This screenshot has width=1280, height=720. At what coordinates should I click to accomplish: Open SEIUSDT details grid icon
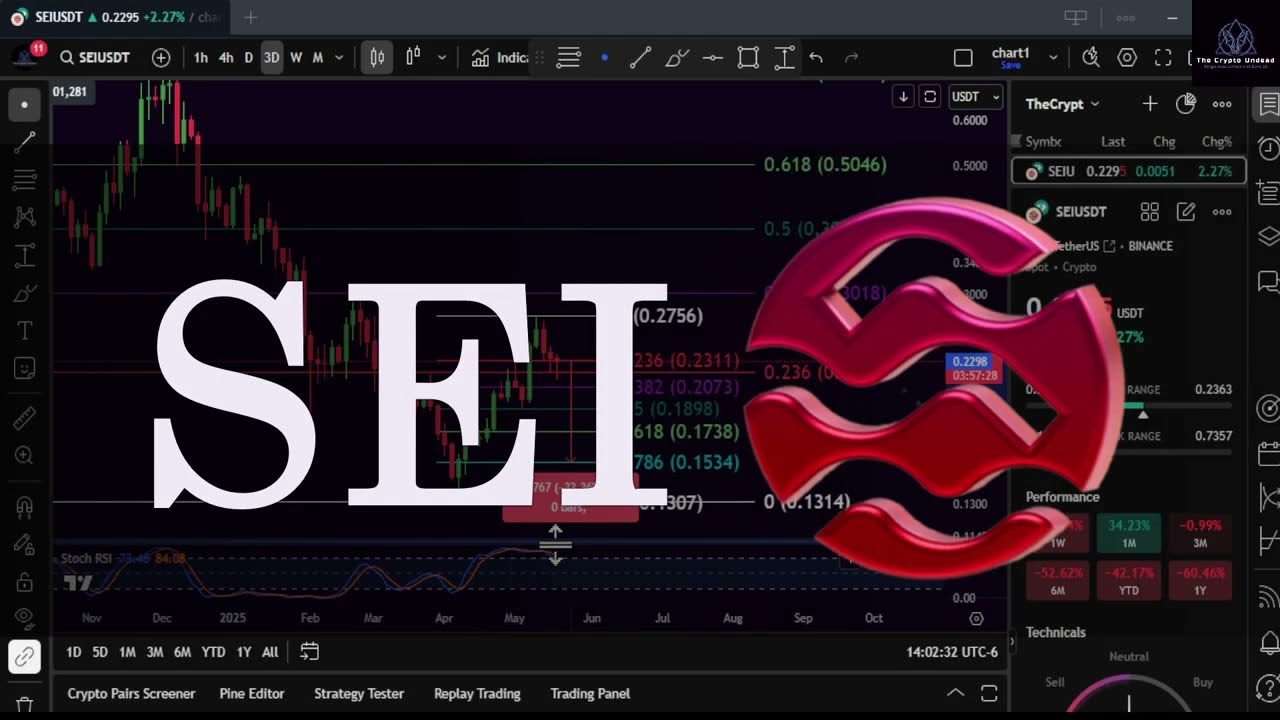[x=1150, y=212]
